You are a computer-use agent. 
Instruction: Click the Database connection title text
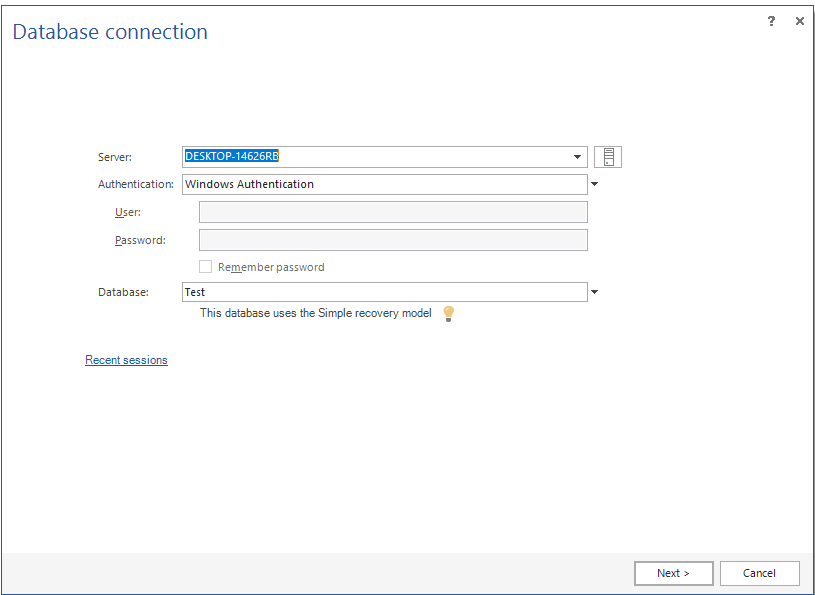(110, 32)
